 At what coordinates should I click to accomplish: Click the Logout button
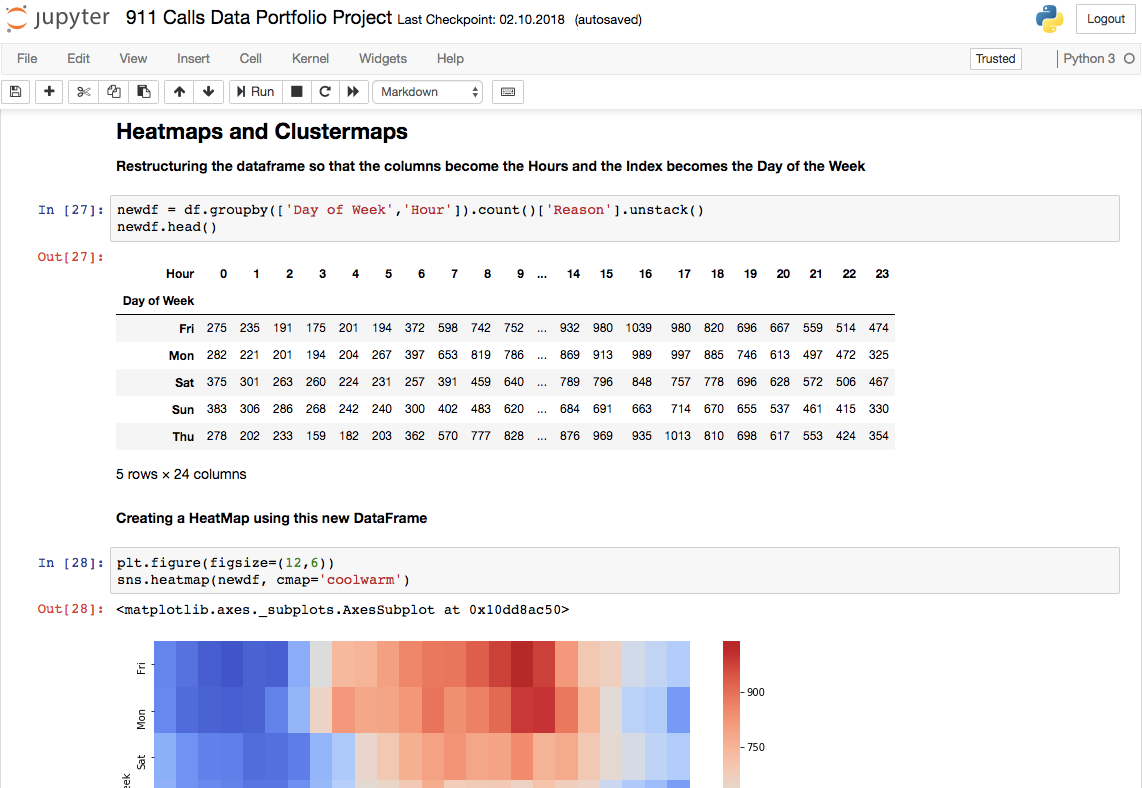point(1105,18)
